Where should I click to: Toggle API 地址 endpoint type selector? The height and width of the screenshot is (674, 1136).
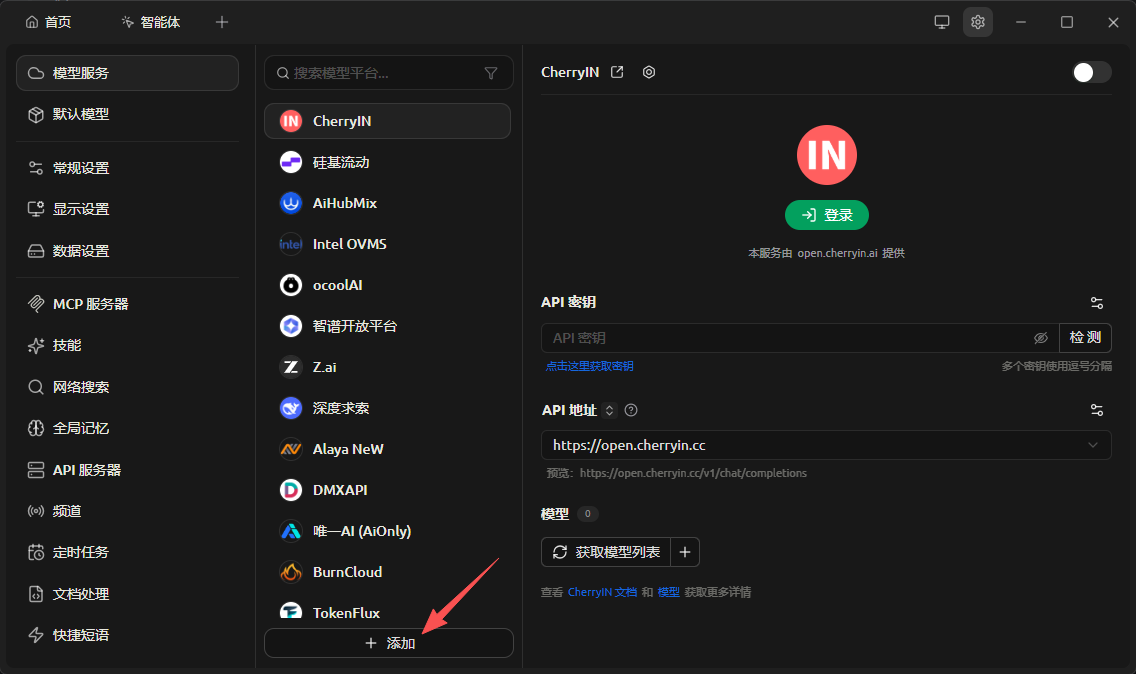click(x=609, y=410)
